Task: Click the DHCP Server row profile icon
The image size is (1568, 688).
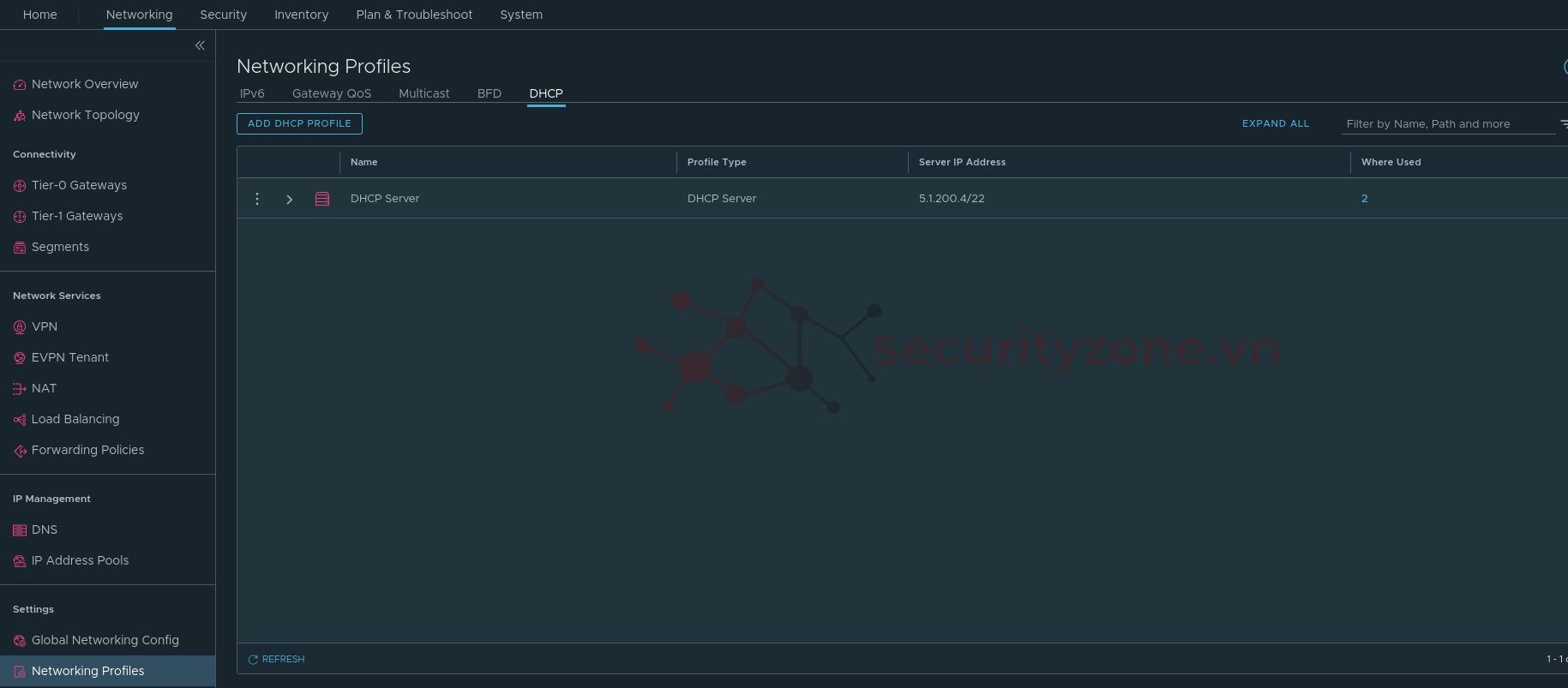Action: 322,199
